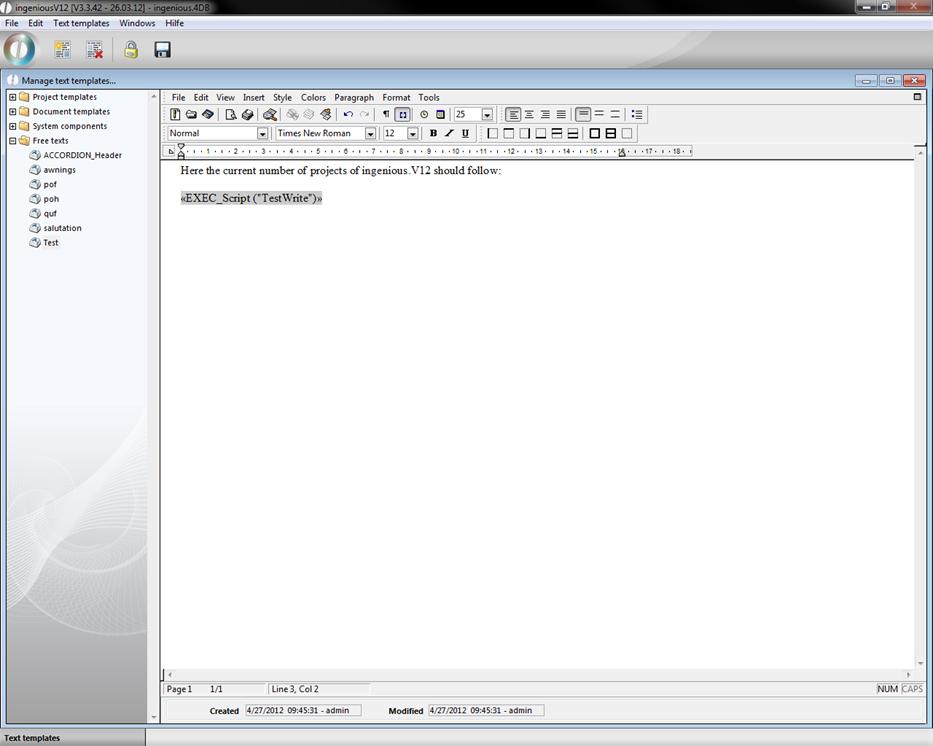Click the print icon in editor toolbar
This screenshot has width=933, height=746.
[247, 115]
